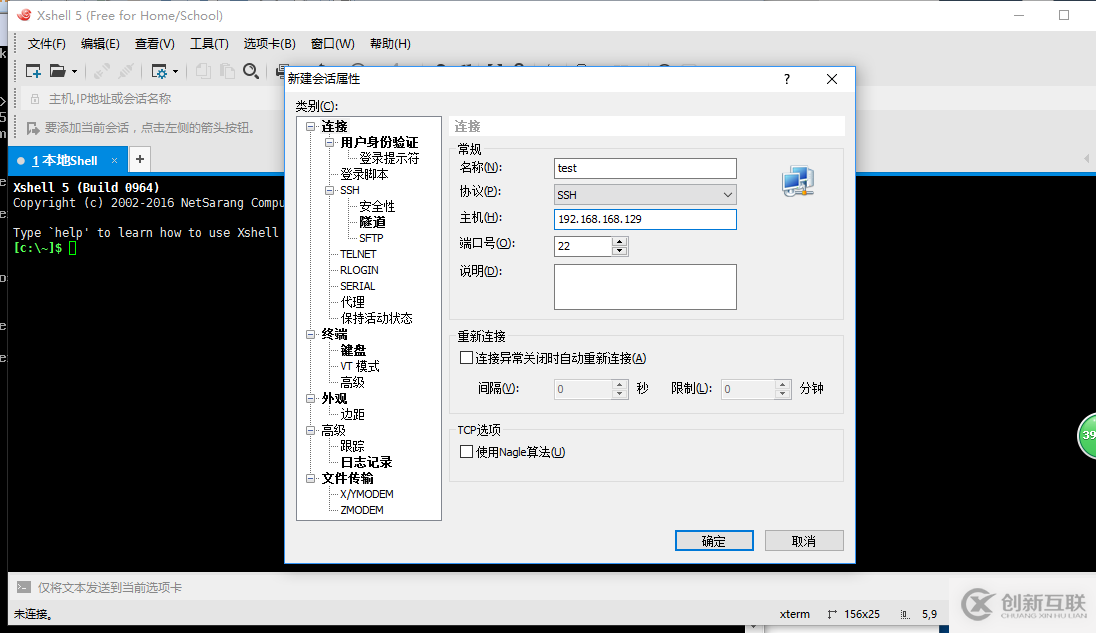This screenshot has width=1096, height=633.
Task: Click the 确定 button
Action: coord(714,540)
